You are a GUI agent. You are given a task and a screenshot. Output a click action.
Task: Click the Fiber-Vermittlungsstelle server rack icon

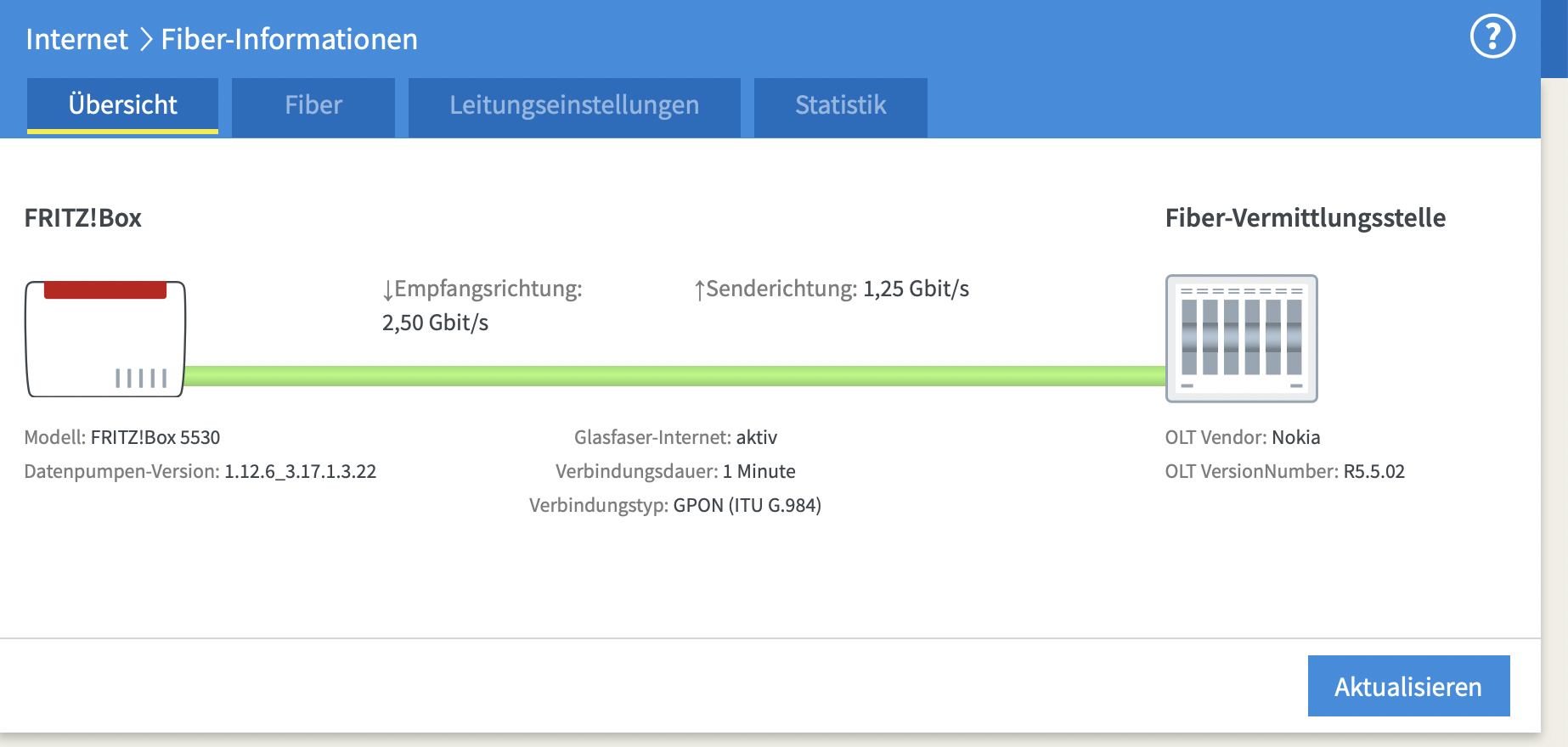[x=1241, y=338]
